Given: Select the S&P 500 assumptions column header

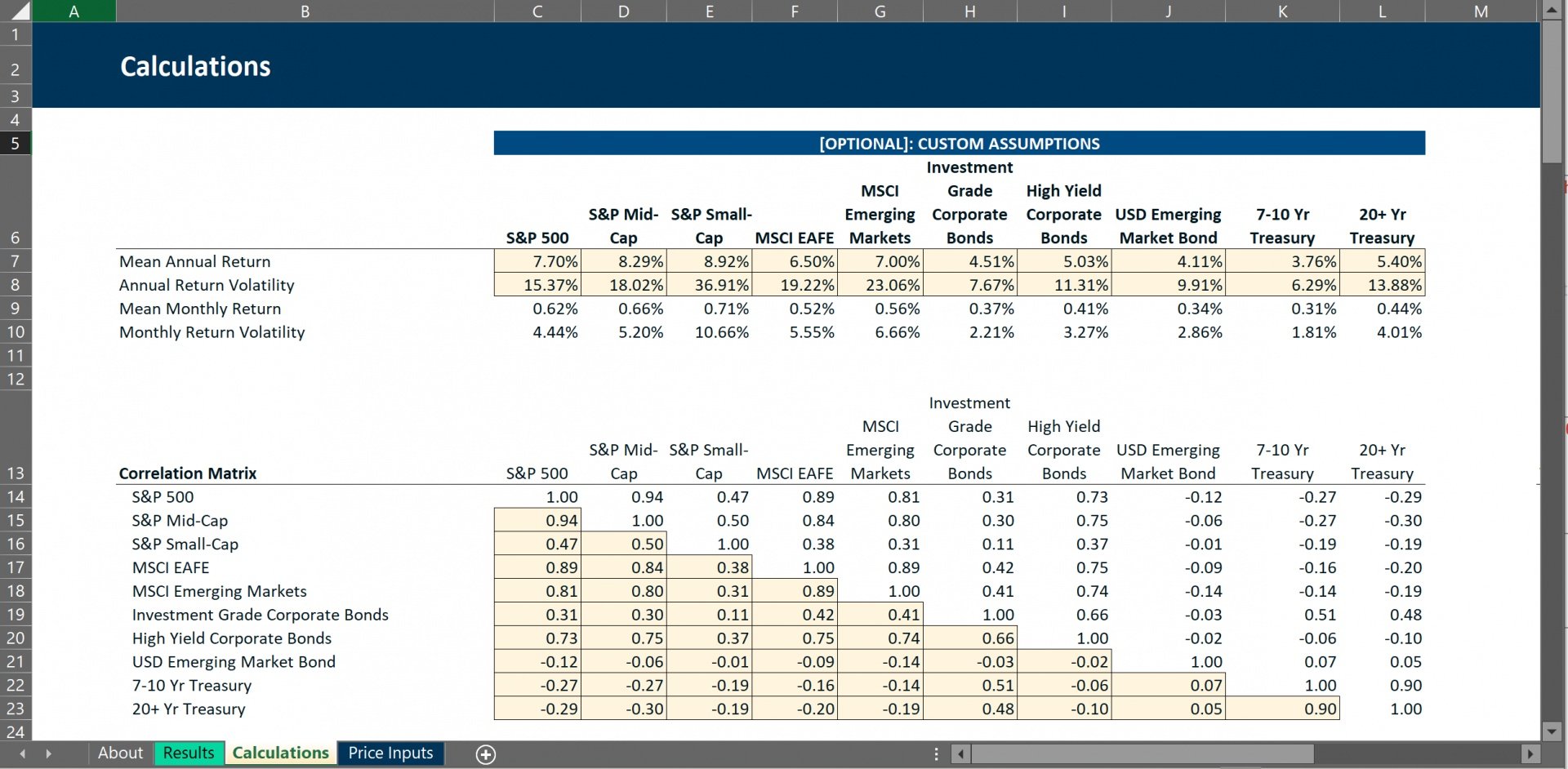Looking at the screenshot, I should pyautogui.click(x=537, y=238).
